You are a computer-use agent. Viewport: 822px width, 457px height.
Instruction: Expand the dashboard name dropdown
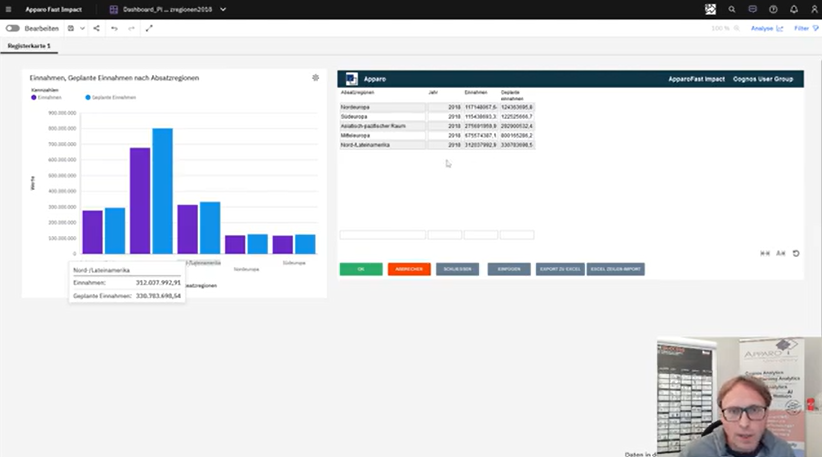point(223,9)
